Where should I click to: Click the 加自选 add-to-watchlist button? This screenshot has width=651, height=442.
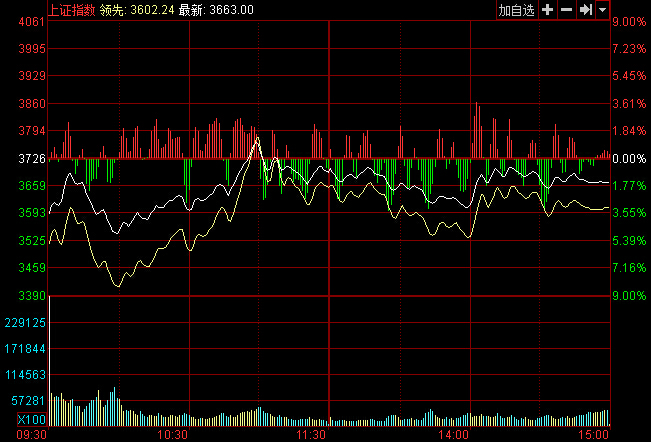click(x=517, y=9)
